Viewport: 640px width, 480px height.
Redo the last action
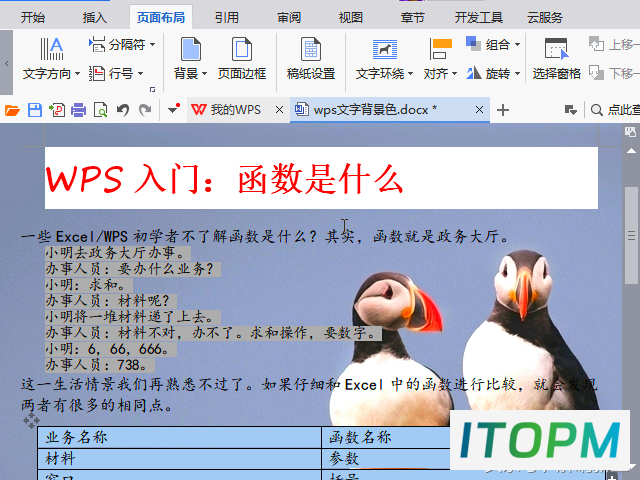(x=145, y=110)
